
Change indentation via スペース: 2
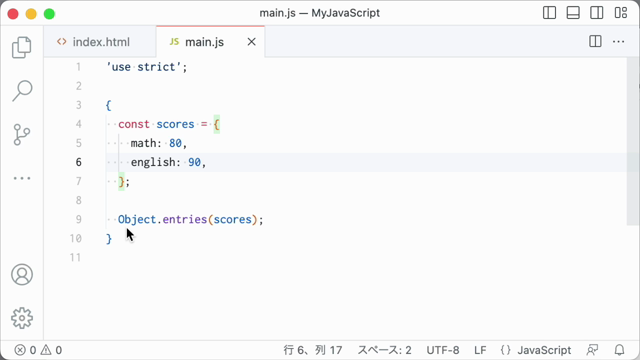pos(384,350)
